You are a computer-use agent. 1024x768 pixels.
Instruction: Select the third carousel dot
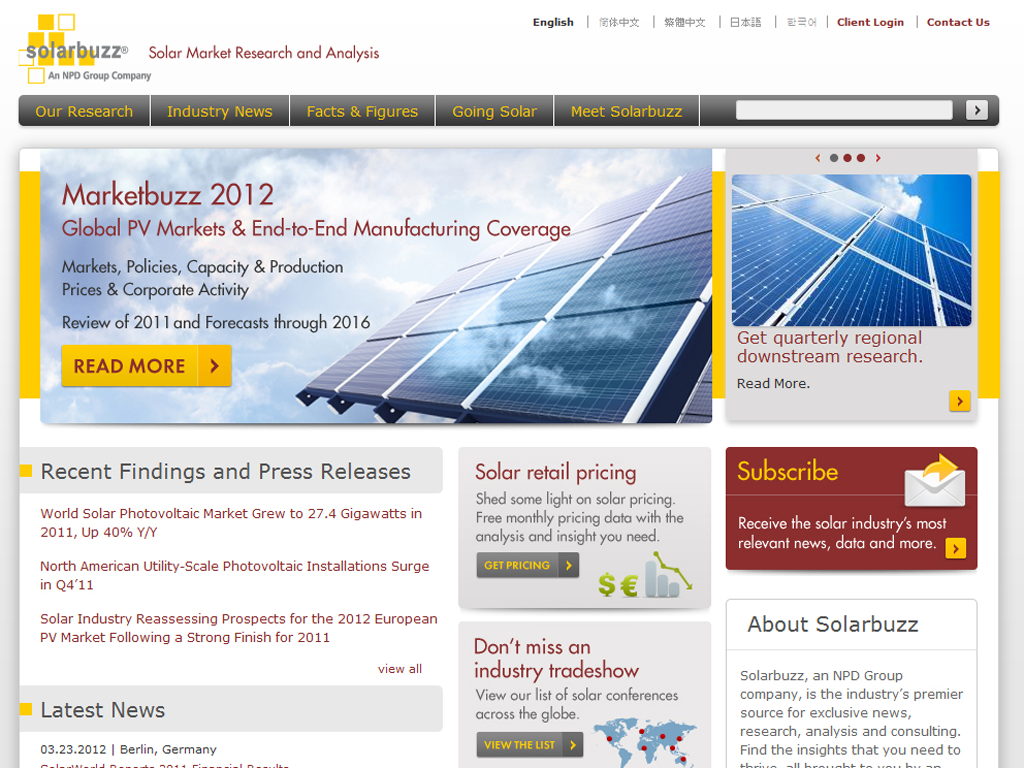861,157
